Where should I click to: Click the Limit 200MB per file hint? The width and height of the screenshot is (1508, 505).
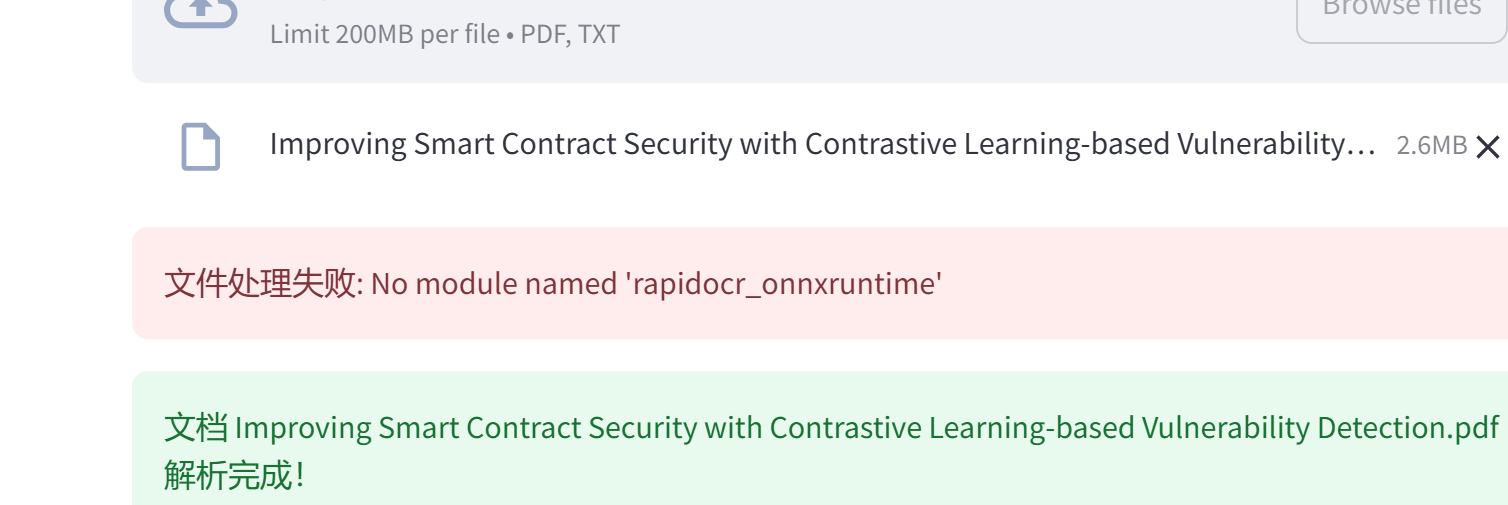pos(384,34)
